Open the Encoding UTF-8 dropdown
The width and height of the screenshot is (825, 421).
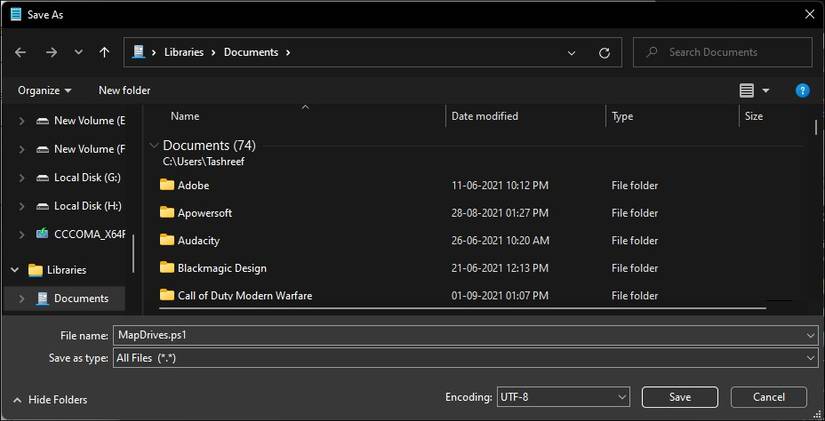[563, 397]
